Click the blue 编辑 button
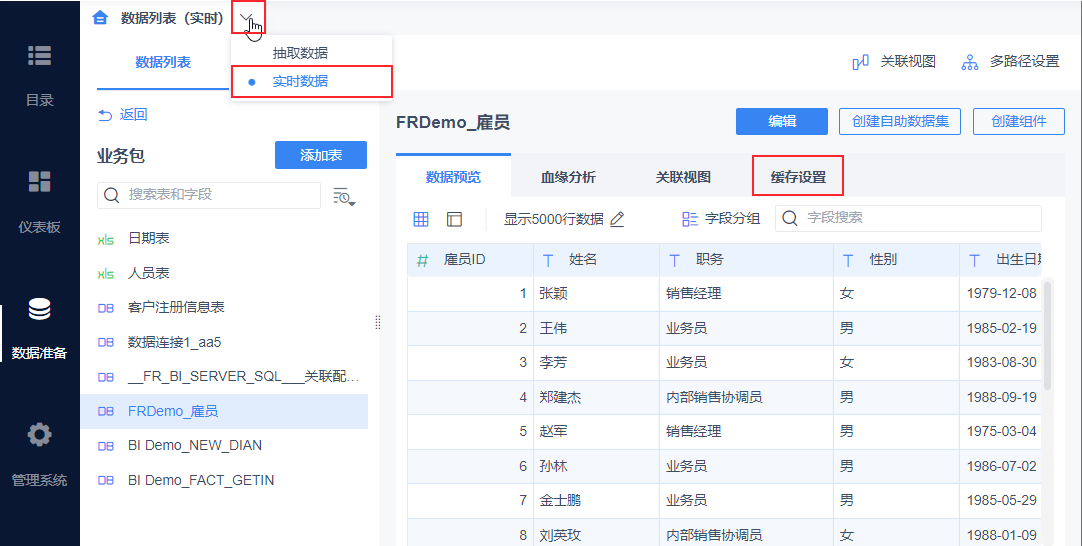Screen dimensions: 1082x546 point(782,121)
